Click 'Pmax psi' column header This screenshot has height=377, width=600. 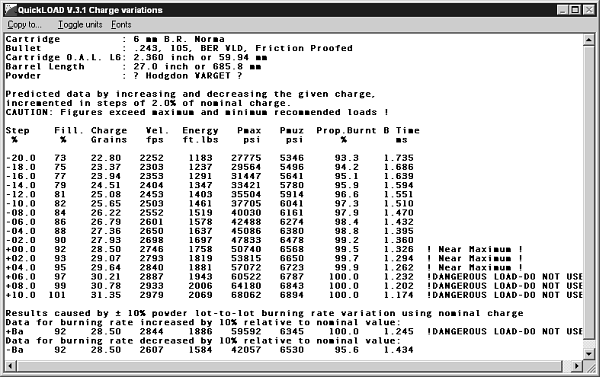[x=249, y=135]
